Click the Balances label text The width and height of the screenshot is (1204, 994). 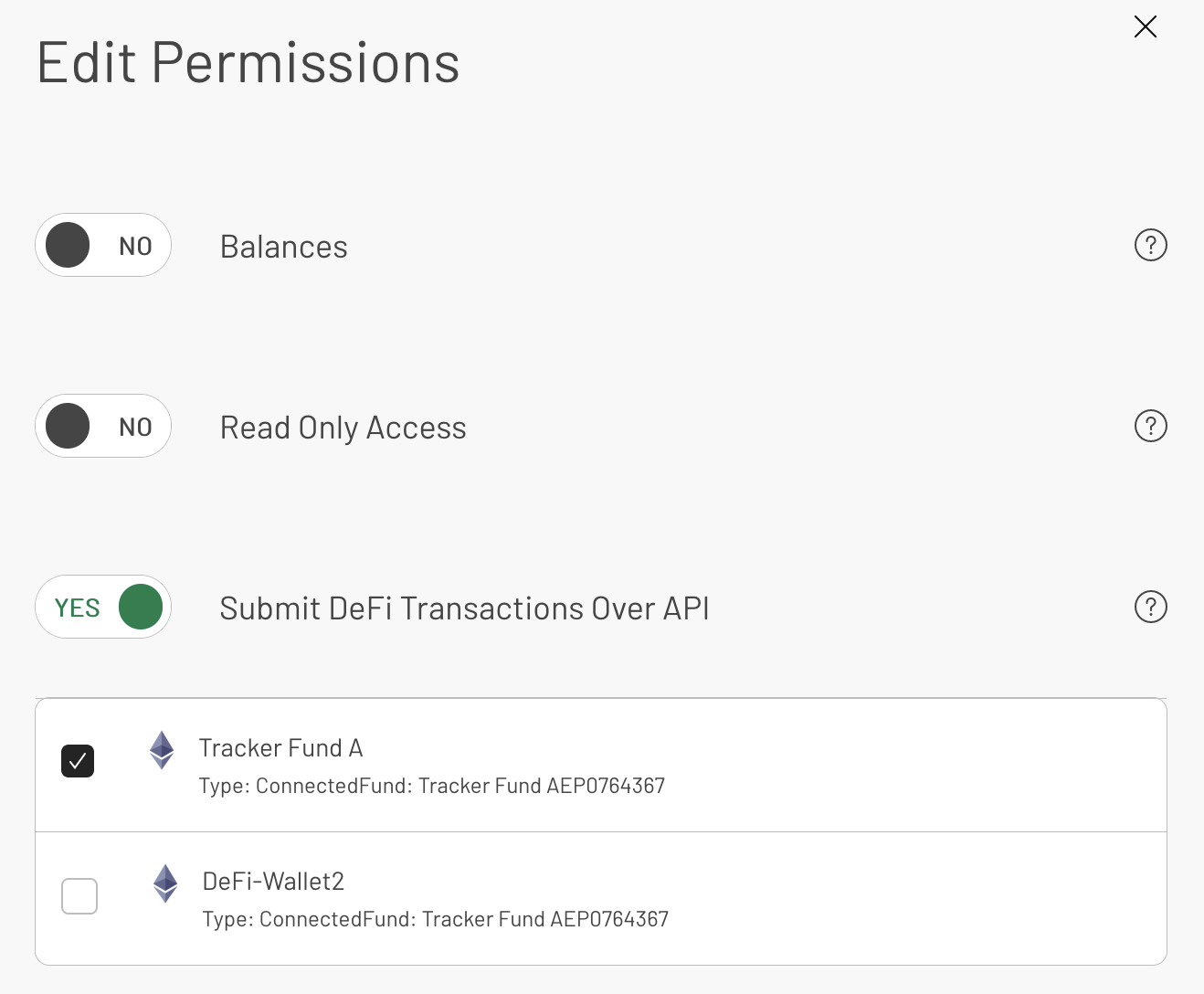click(x=283, y=246)
